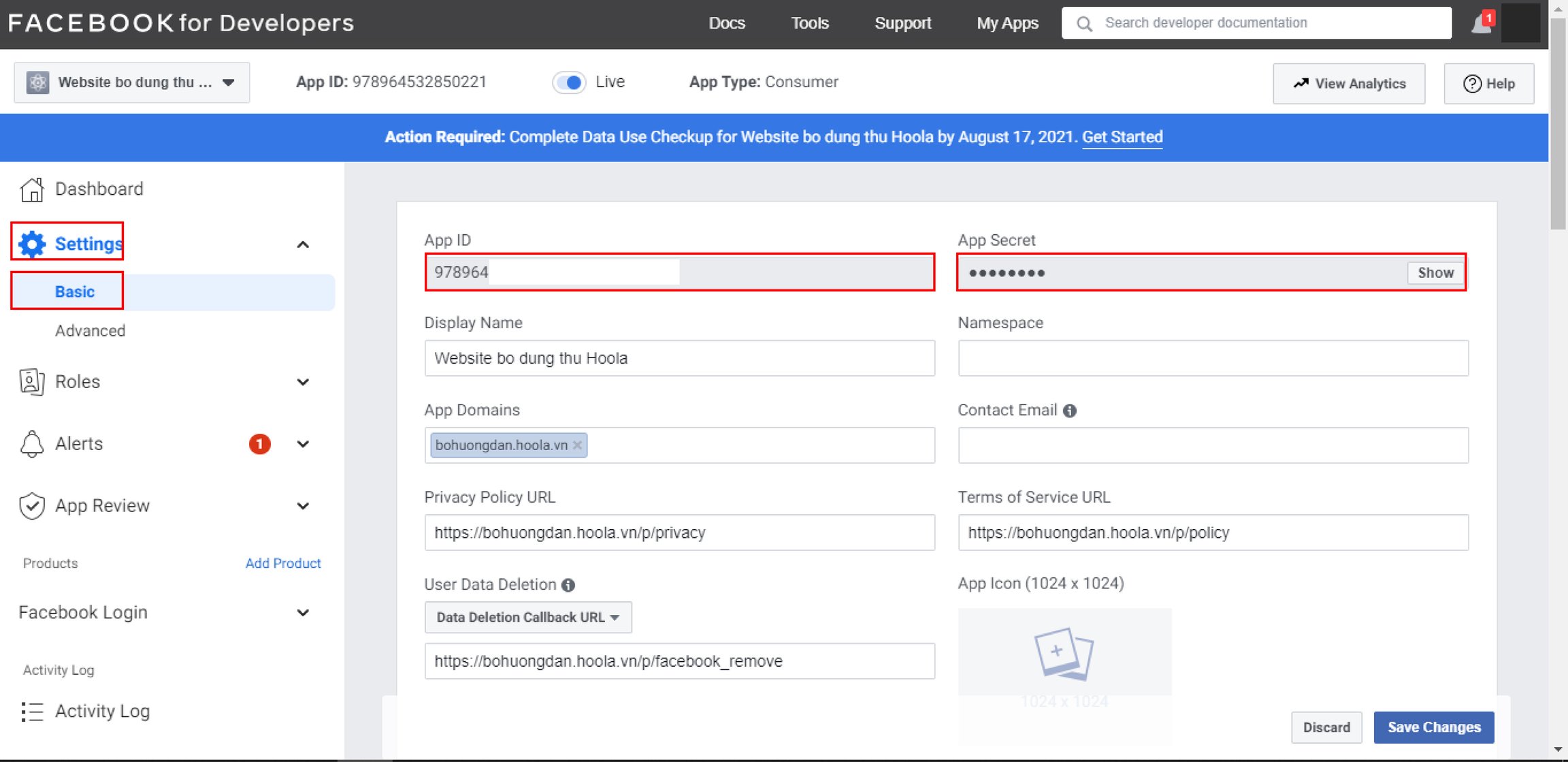The image size is (1568, 762).
Task: Click the Contact Email info icon
Action: 1070,411
